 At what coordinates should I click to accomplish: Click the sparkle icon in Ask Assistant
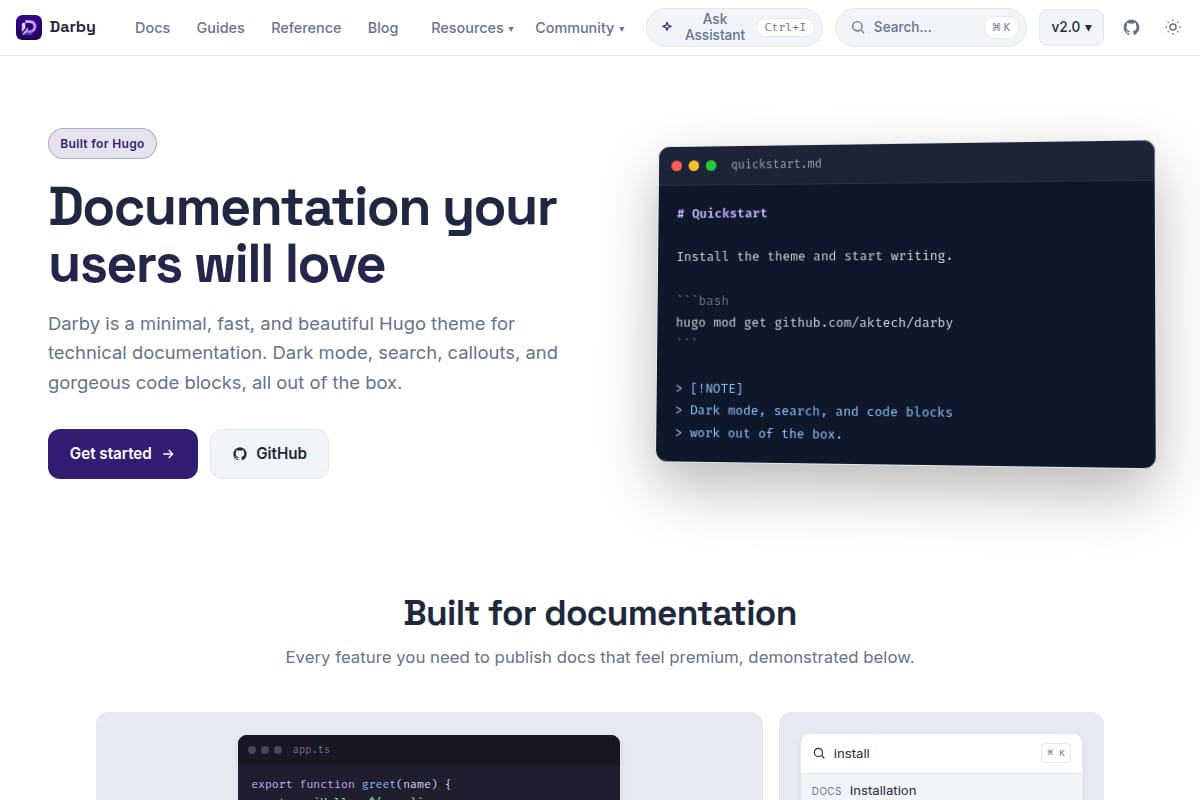tap(667, 27)
